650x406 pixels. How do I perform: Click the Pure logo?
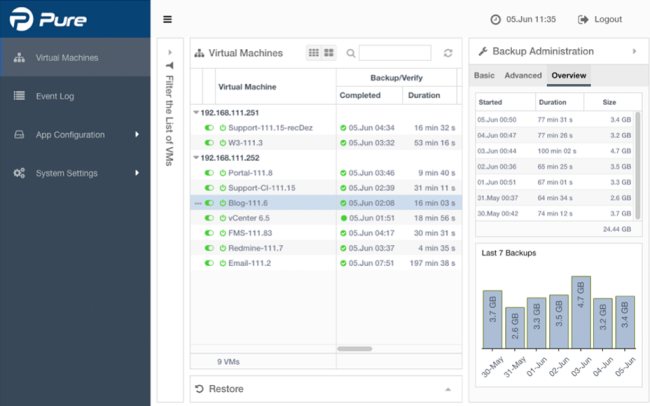click(x=48, y=19)
